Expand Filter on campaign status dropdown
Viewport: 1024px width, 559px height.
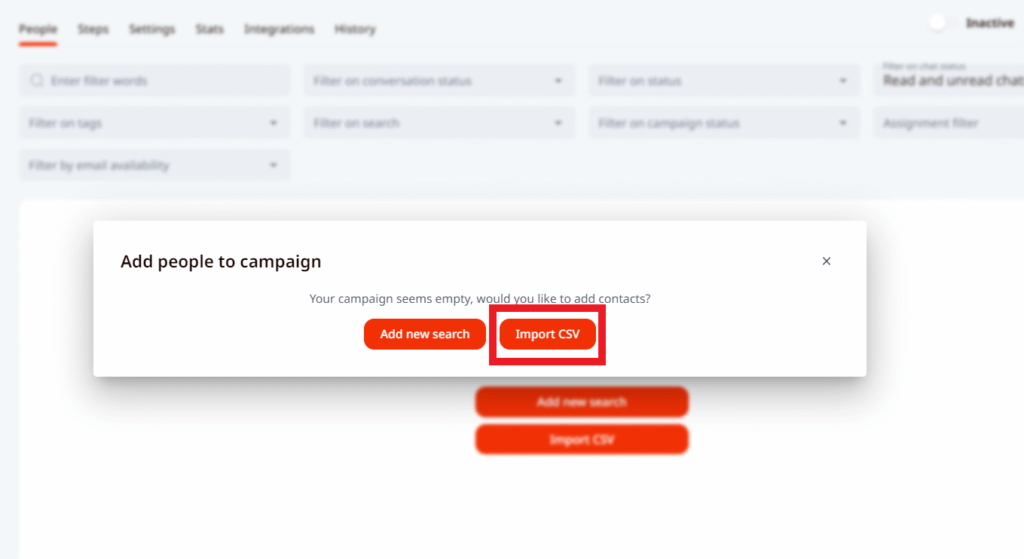(723, 123)
